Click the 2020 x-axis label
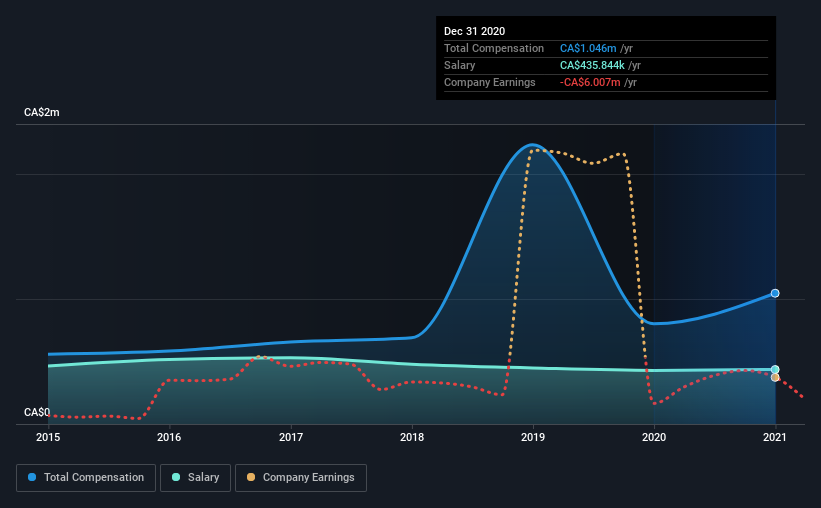 654,437
